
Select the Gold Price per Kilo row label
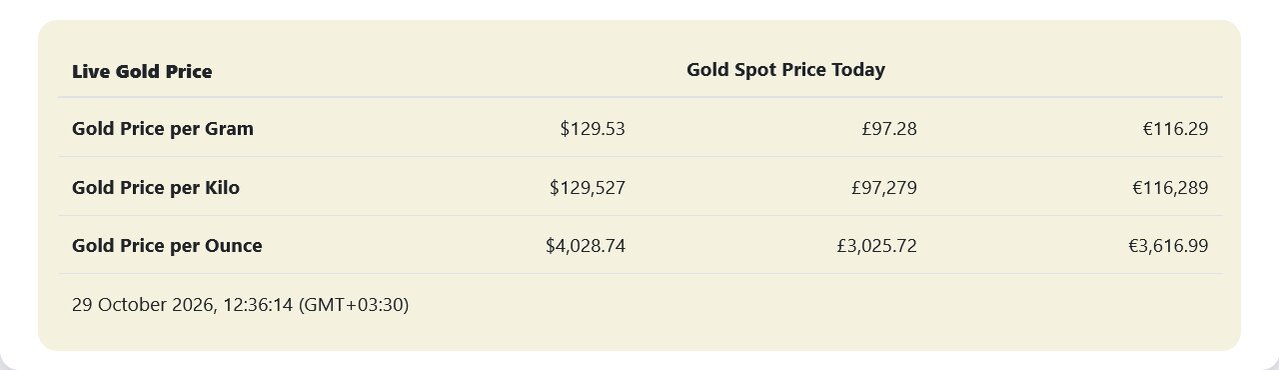[156, 187]
